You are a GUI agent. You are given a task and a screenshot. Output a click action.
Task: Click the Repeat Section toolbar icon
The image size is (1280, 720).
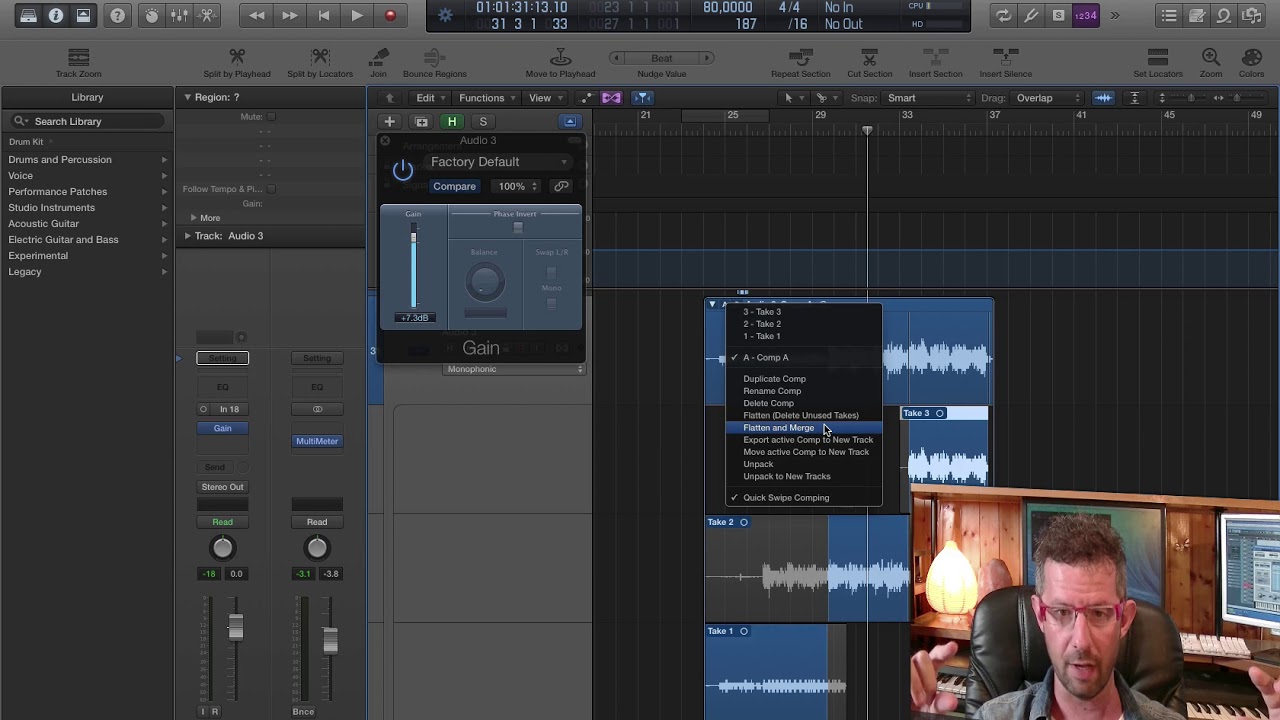[800, 57]
